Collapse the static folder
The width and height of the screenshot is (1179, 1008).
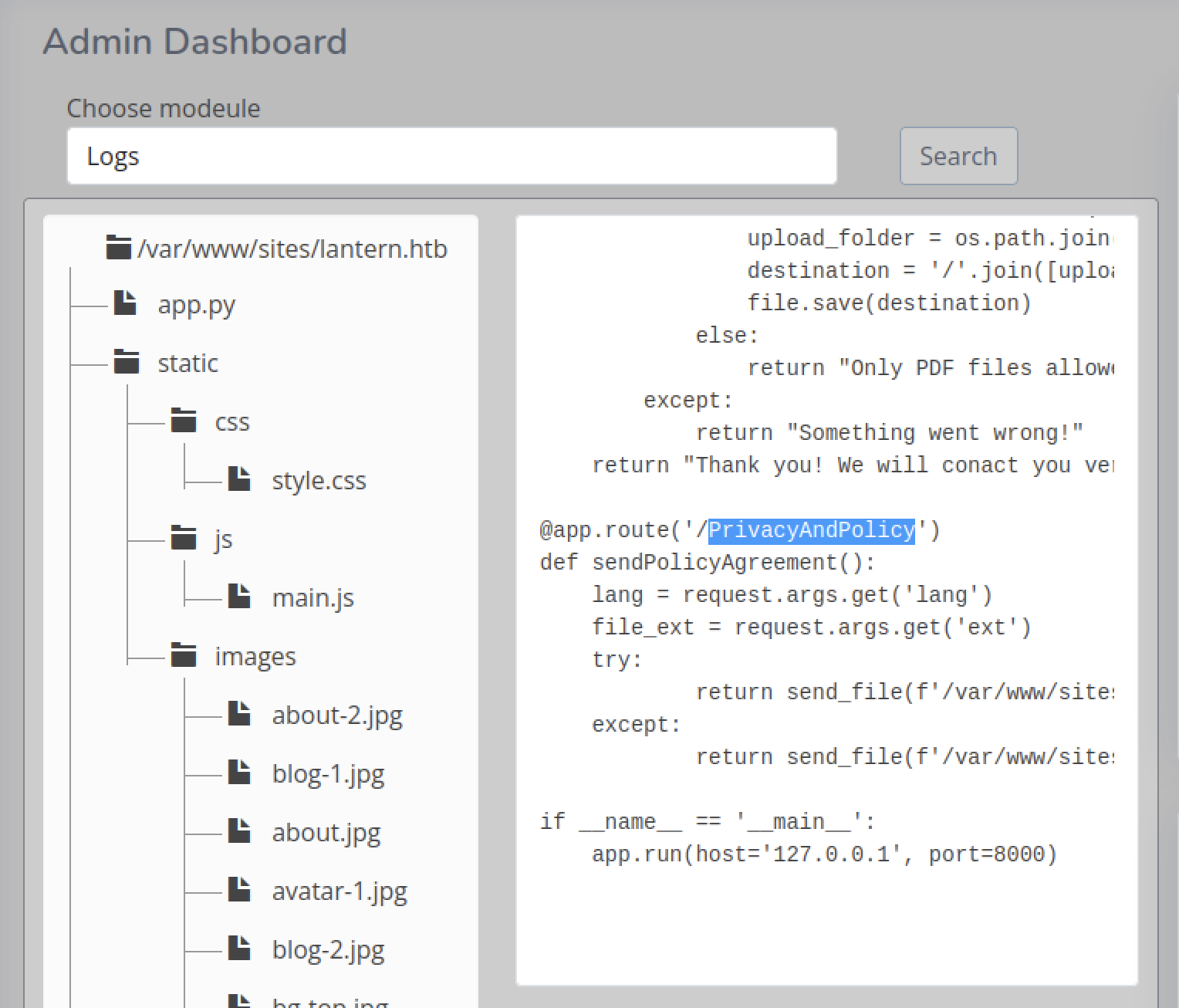(x=127, y=362)
